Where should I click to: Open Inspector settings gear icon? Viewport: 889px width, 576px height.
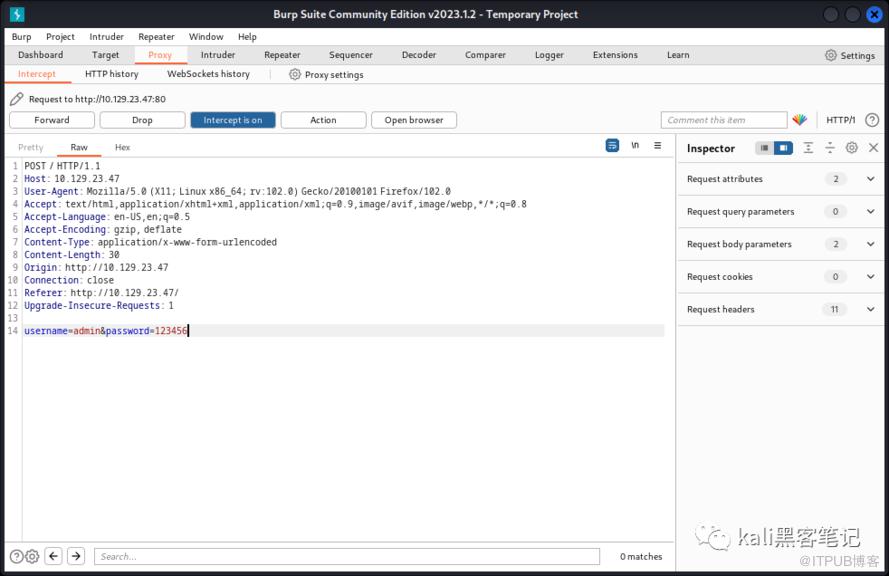[852, 148]
